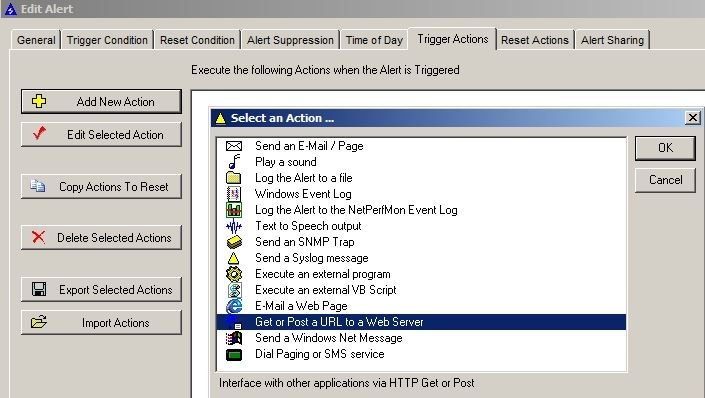The image size is (705, 398).
Task: Select 'E-Mail a Web Page' action
Action: pos(421,306)
